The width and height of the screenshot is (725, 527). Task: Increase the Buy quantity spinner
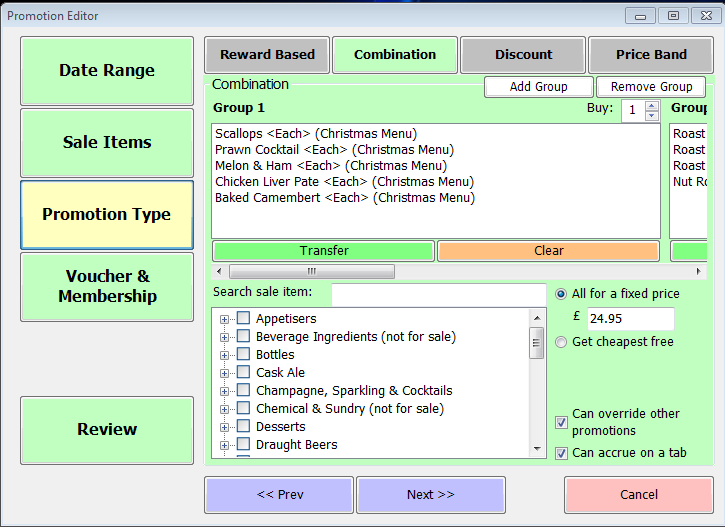pos(652,106)
